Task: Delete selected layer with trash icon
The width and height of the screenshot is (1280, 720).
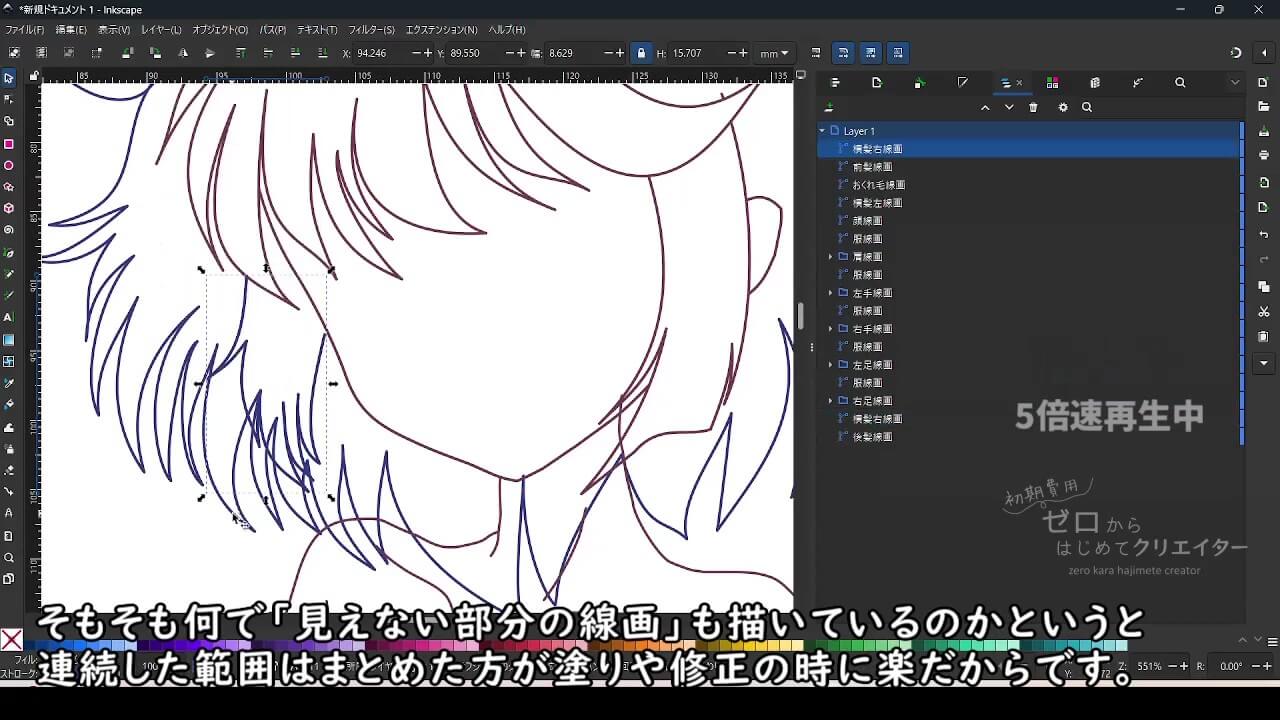Action: coord(1033,108)
